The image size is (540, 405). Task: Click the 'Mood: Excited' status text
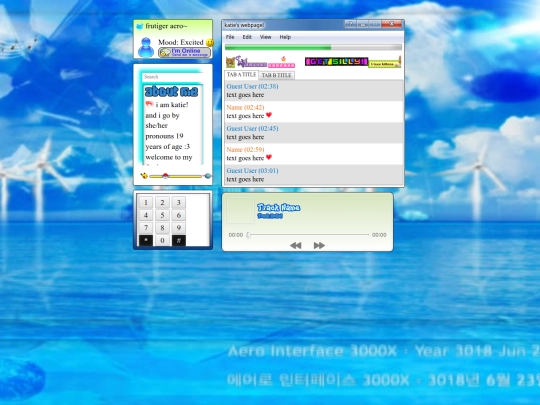click(x=181, y=42)
